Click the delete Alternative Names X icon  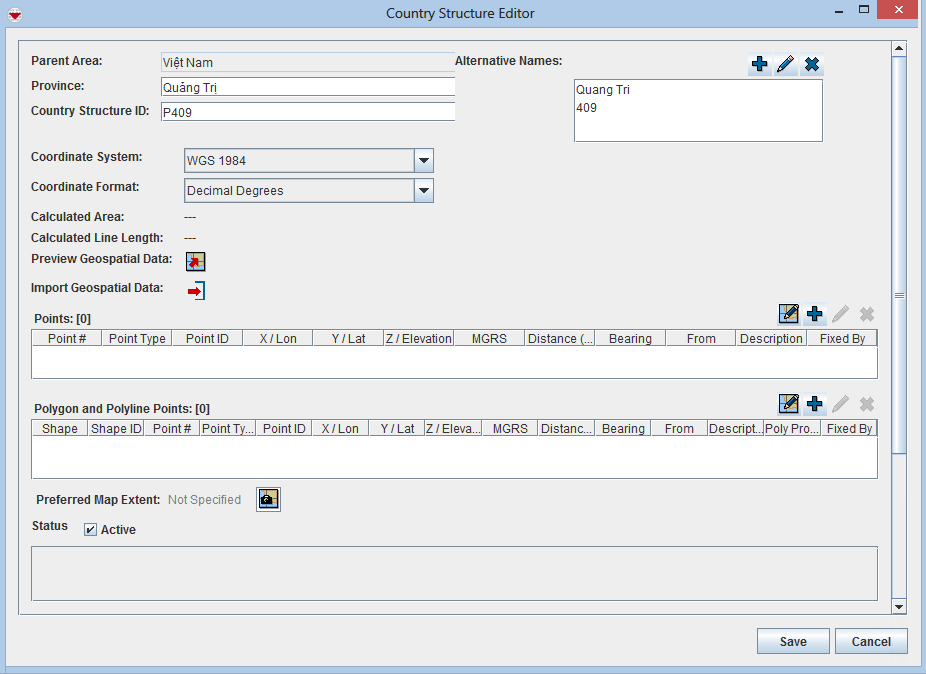[x=812, y=65]
